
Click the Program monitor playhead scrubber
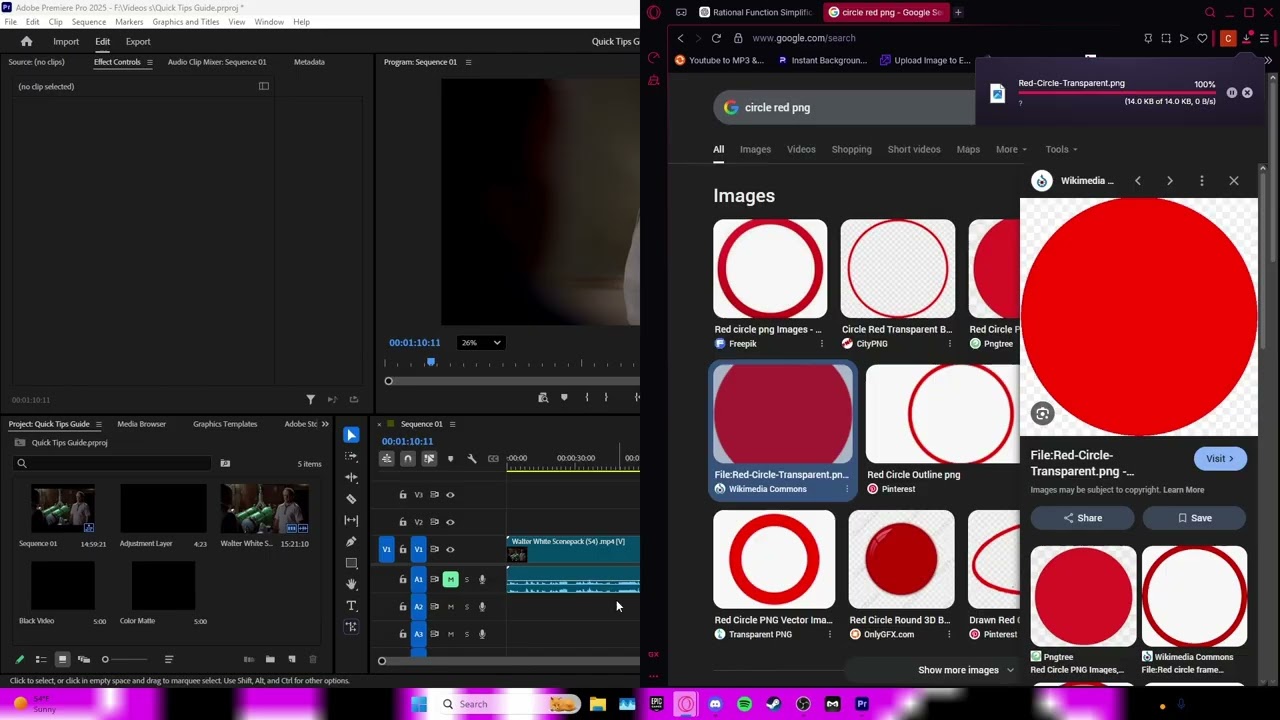click(431, 362)
